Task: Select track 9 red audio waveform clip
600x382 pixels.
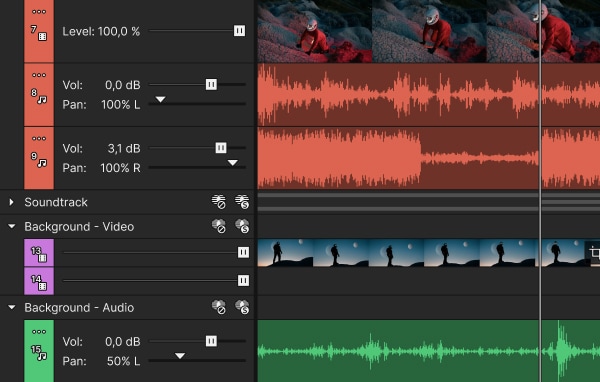Action: coord(429,158)
